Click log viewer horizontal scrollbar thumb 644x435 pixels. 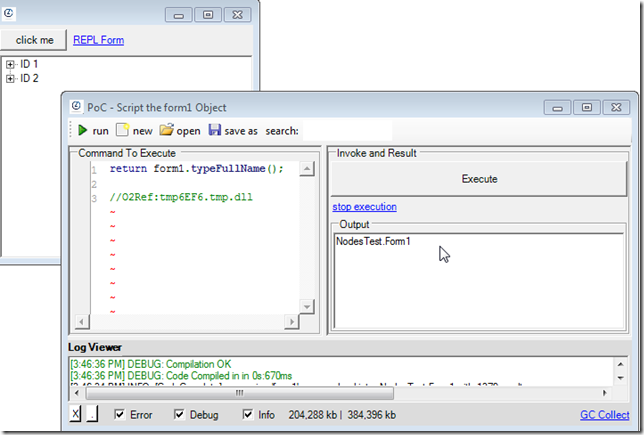pyautogui.click(x=239, y=393)
